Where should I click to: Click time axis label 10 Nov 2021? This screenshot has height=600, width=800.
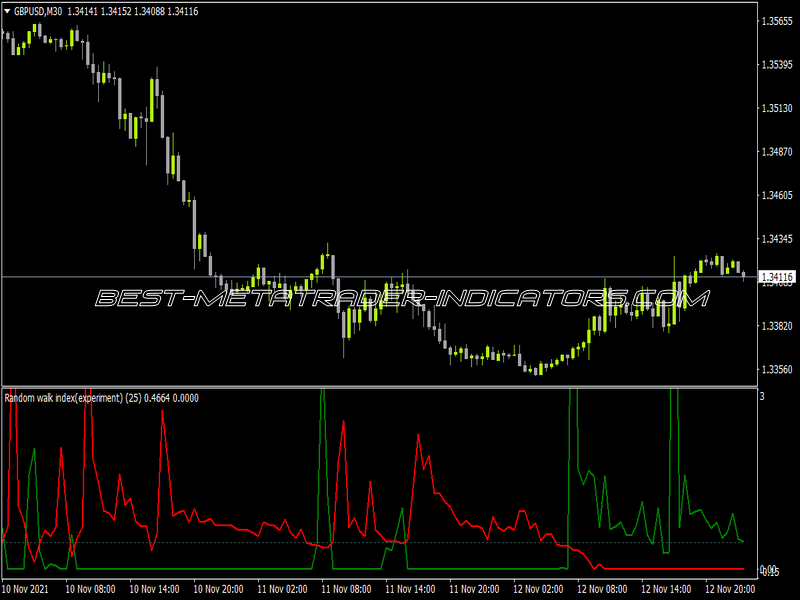click(26, 589)
